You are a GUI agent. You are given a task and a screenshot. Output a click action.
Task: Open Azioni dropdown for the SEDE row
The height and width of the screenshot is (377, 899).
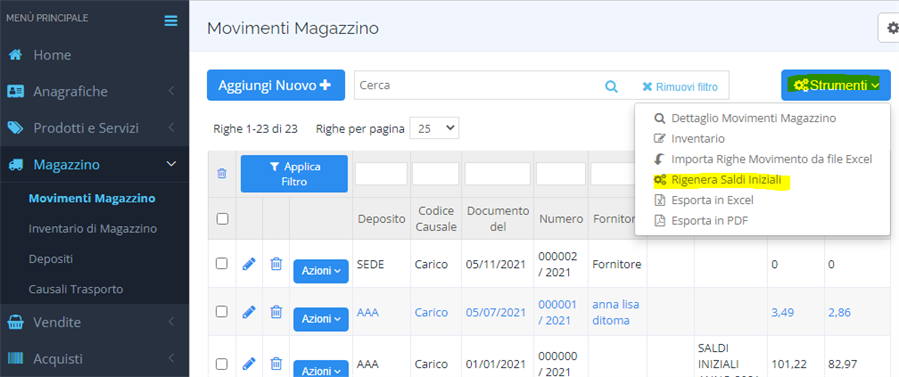coord(321,271)
